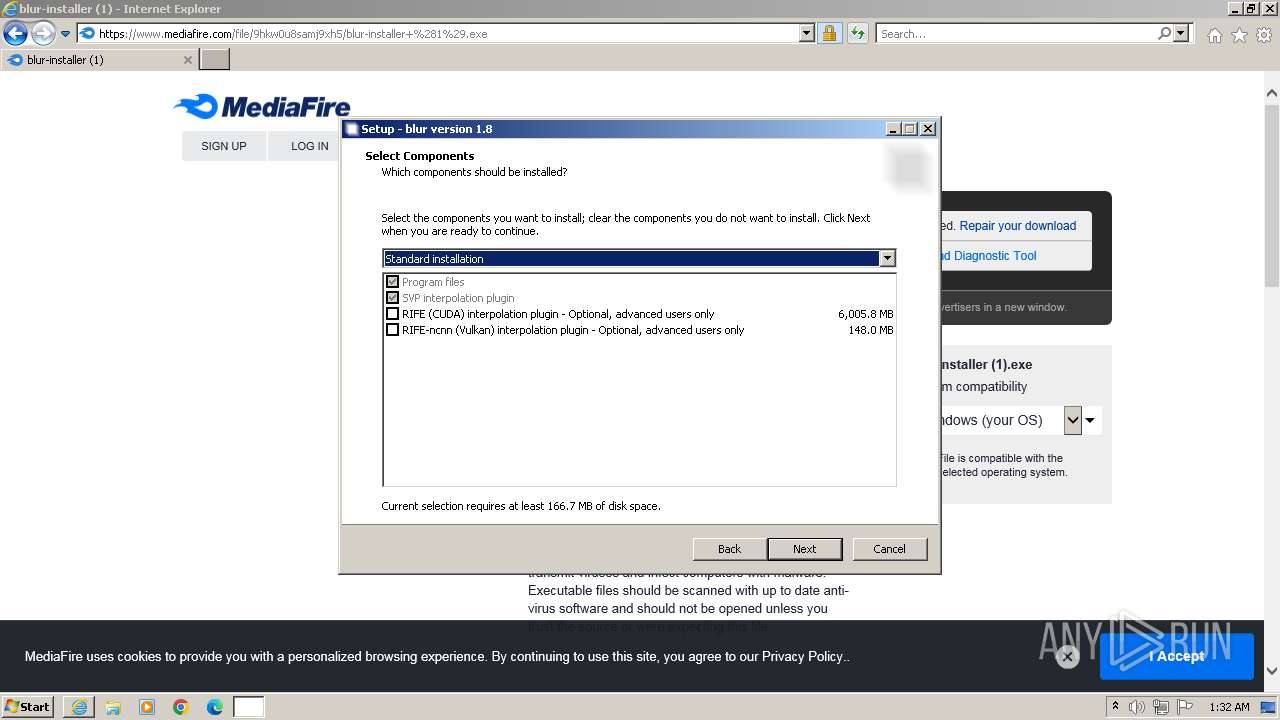Click the blank taskbar item button

coord(249,707)
